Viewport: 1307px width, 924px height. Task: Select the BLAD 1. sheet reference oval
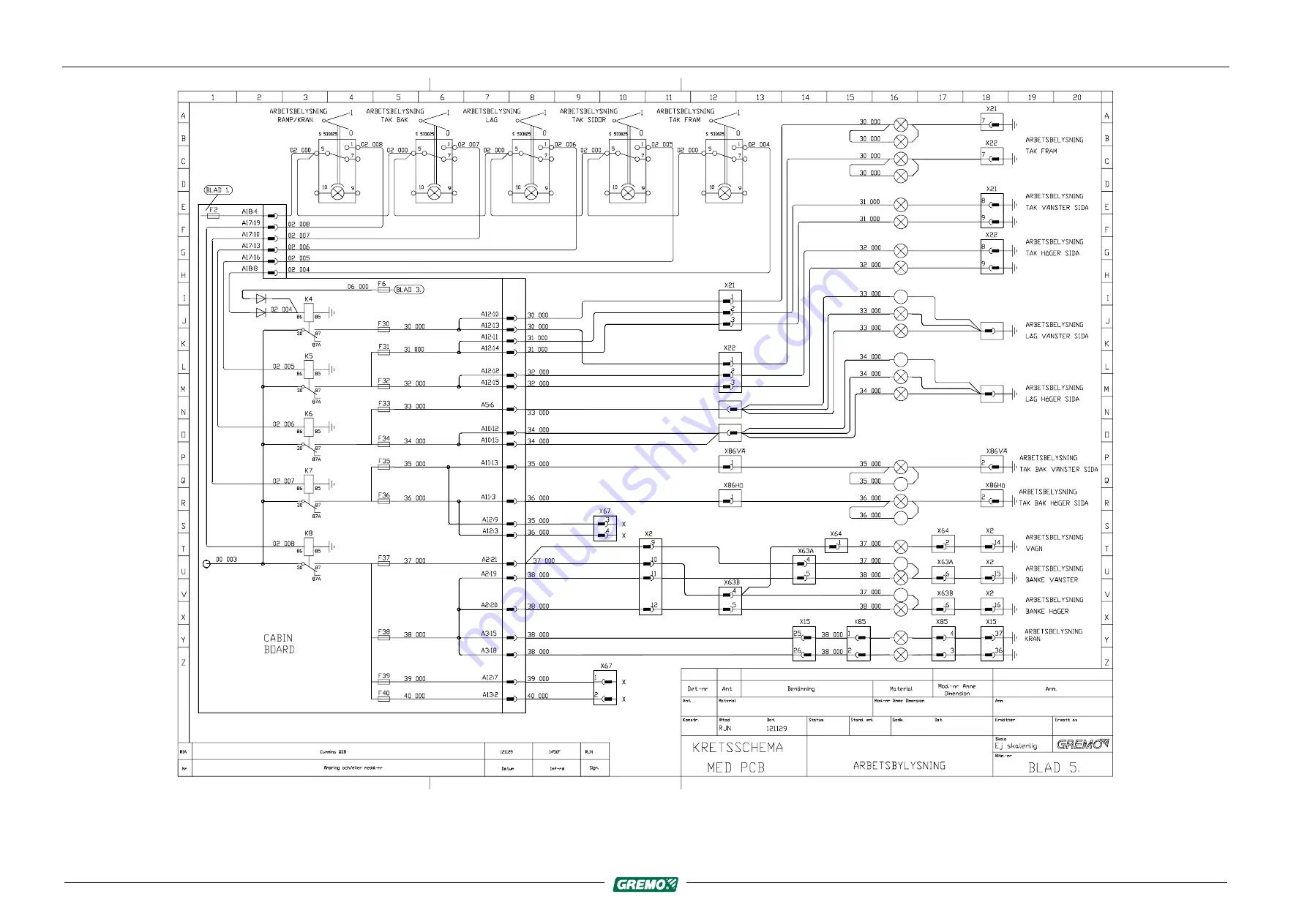tap(218, 190)
